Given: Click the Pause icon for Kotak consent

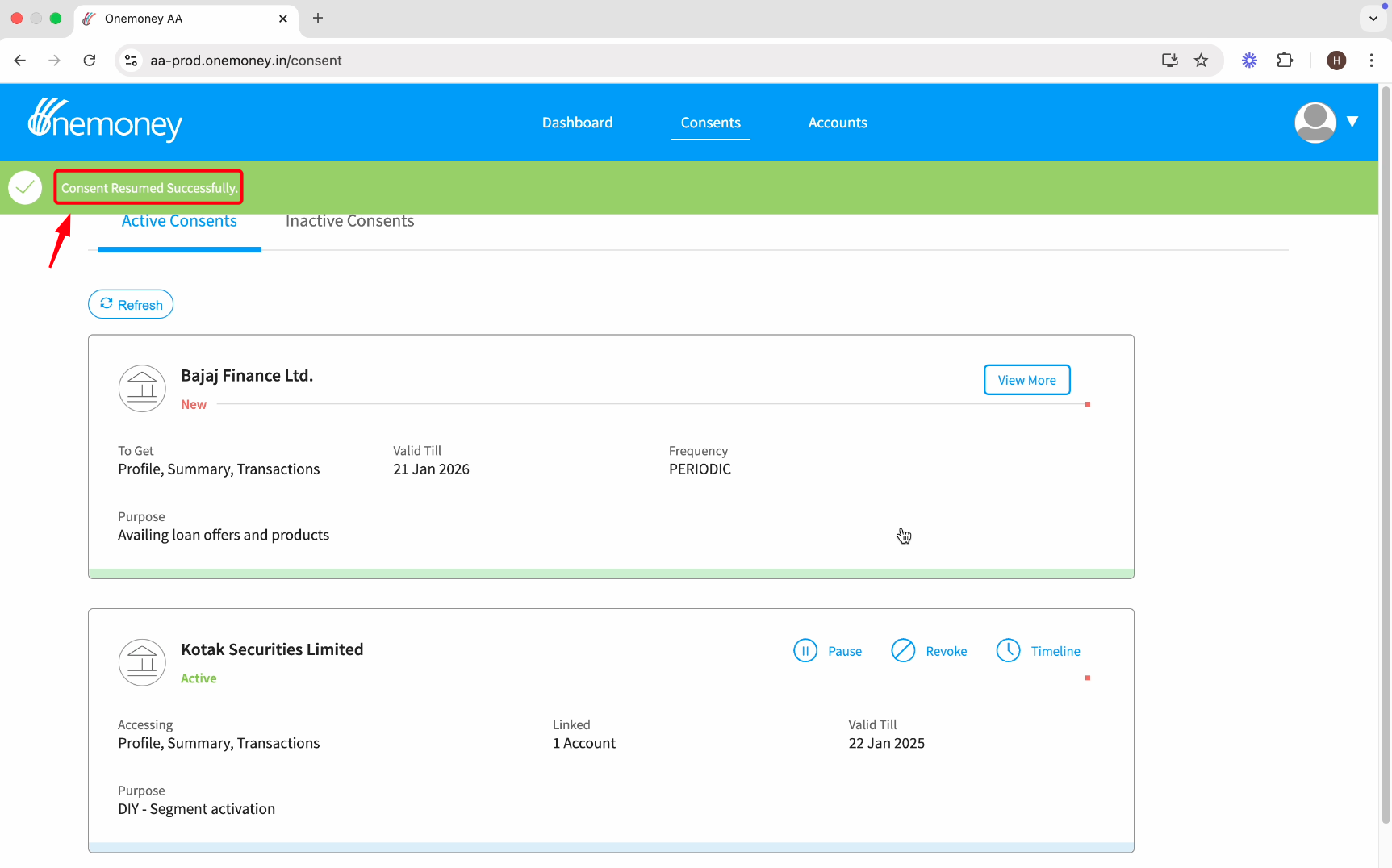Looking at the screenshot, I should 805,650.
